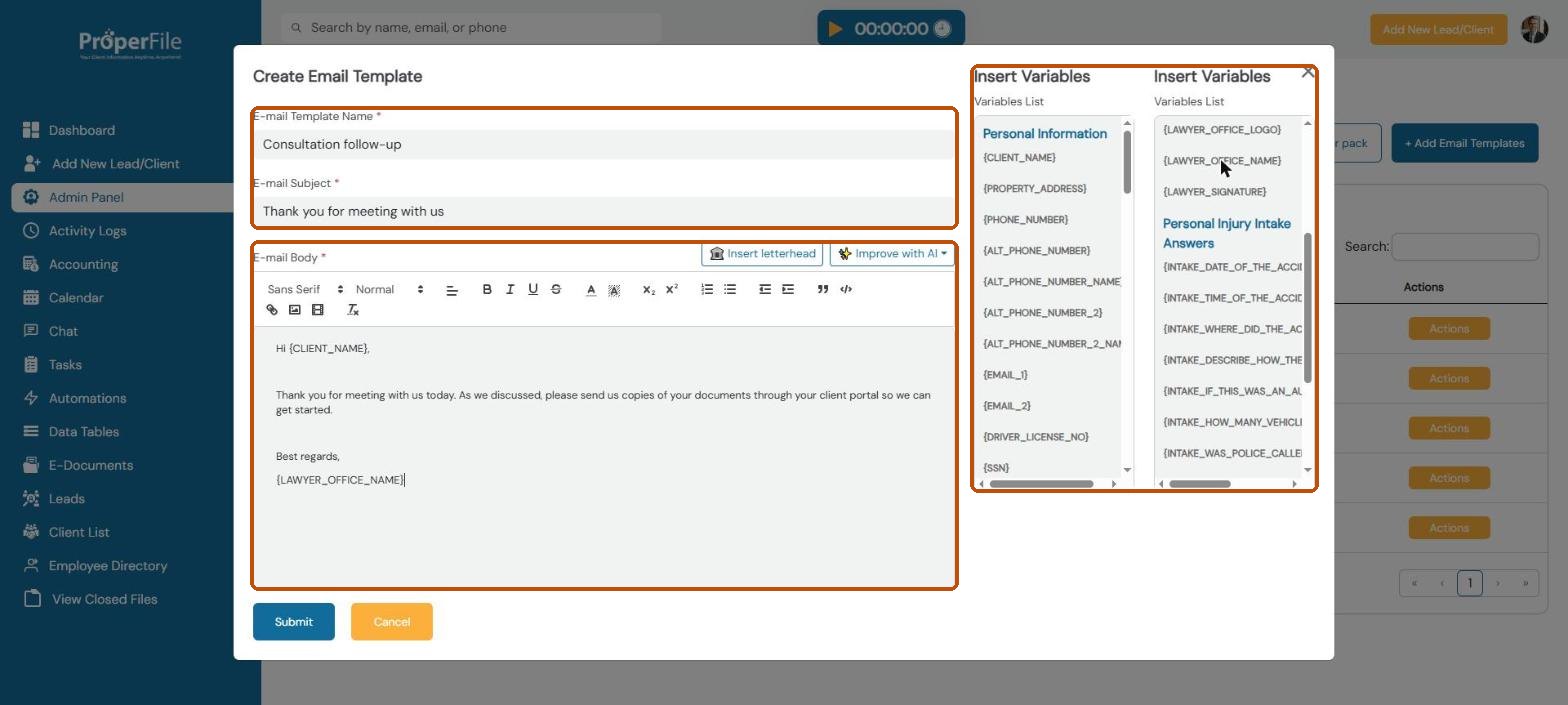
Task: Open Calendar in the sidebar
Action: point(76,298)
